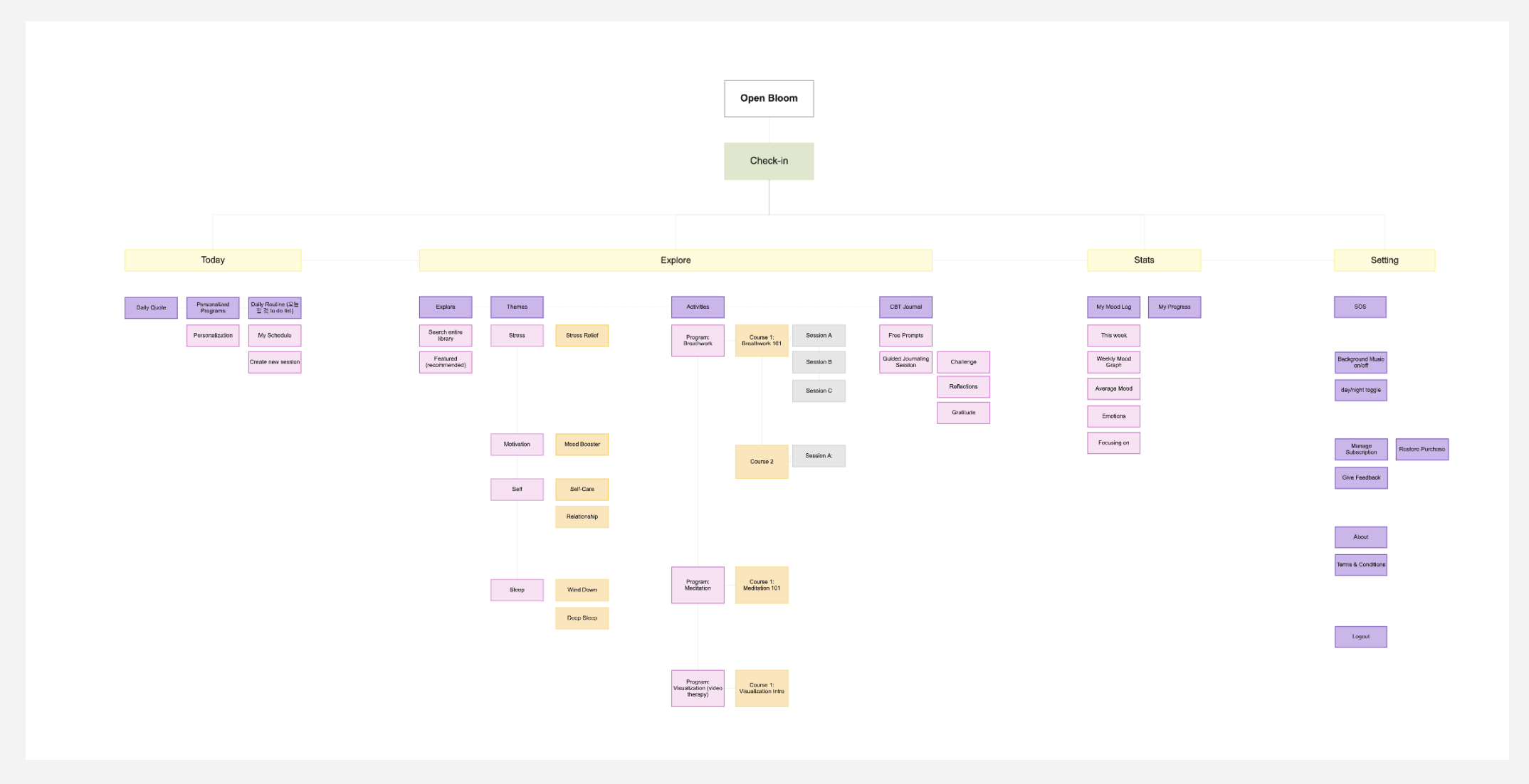Select the Search entire library node
Screen dimensions: 1529x784
(x=446, y=335)
